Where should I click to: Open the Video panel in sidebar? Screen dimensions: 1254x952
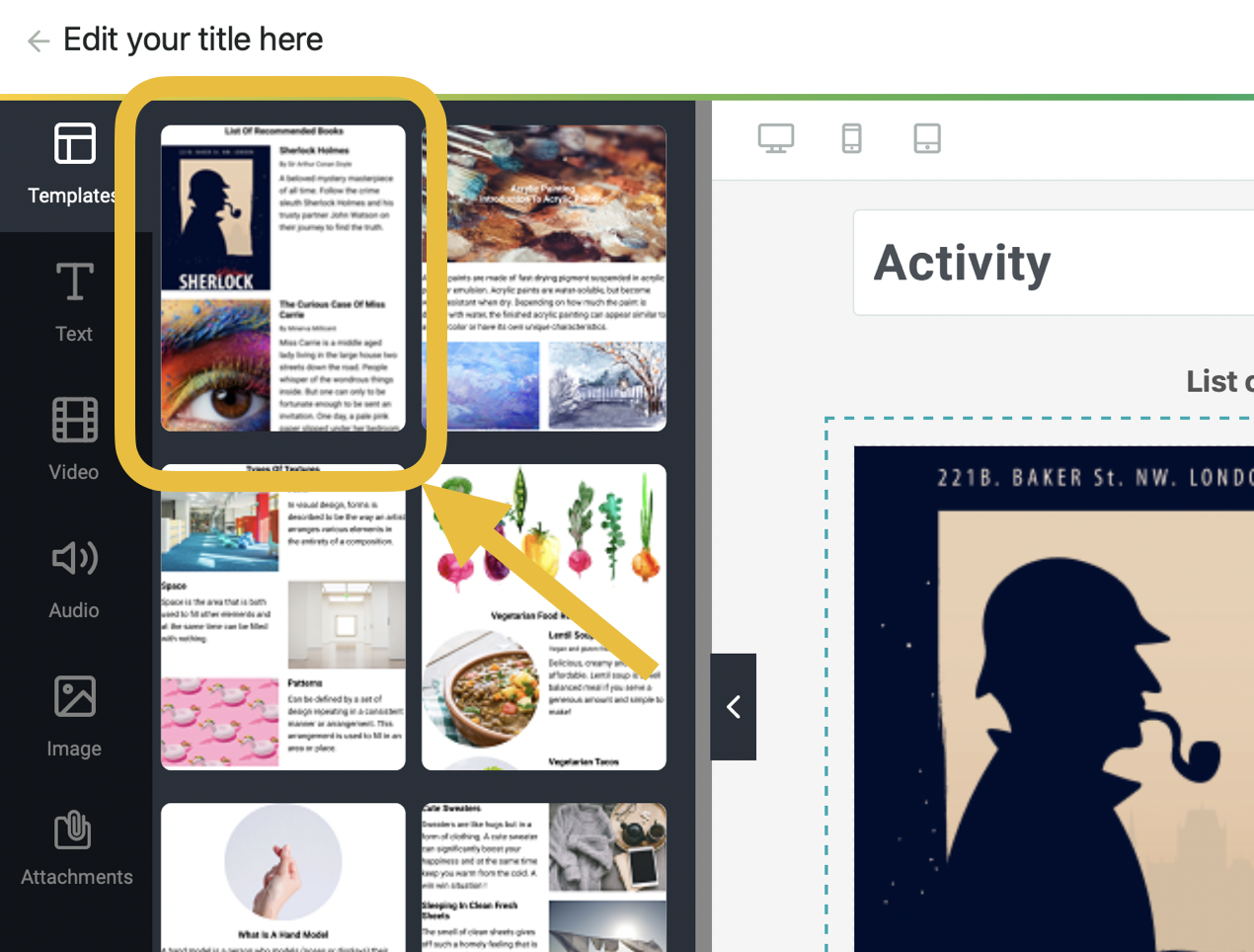point(74,439)
